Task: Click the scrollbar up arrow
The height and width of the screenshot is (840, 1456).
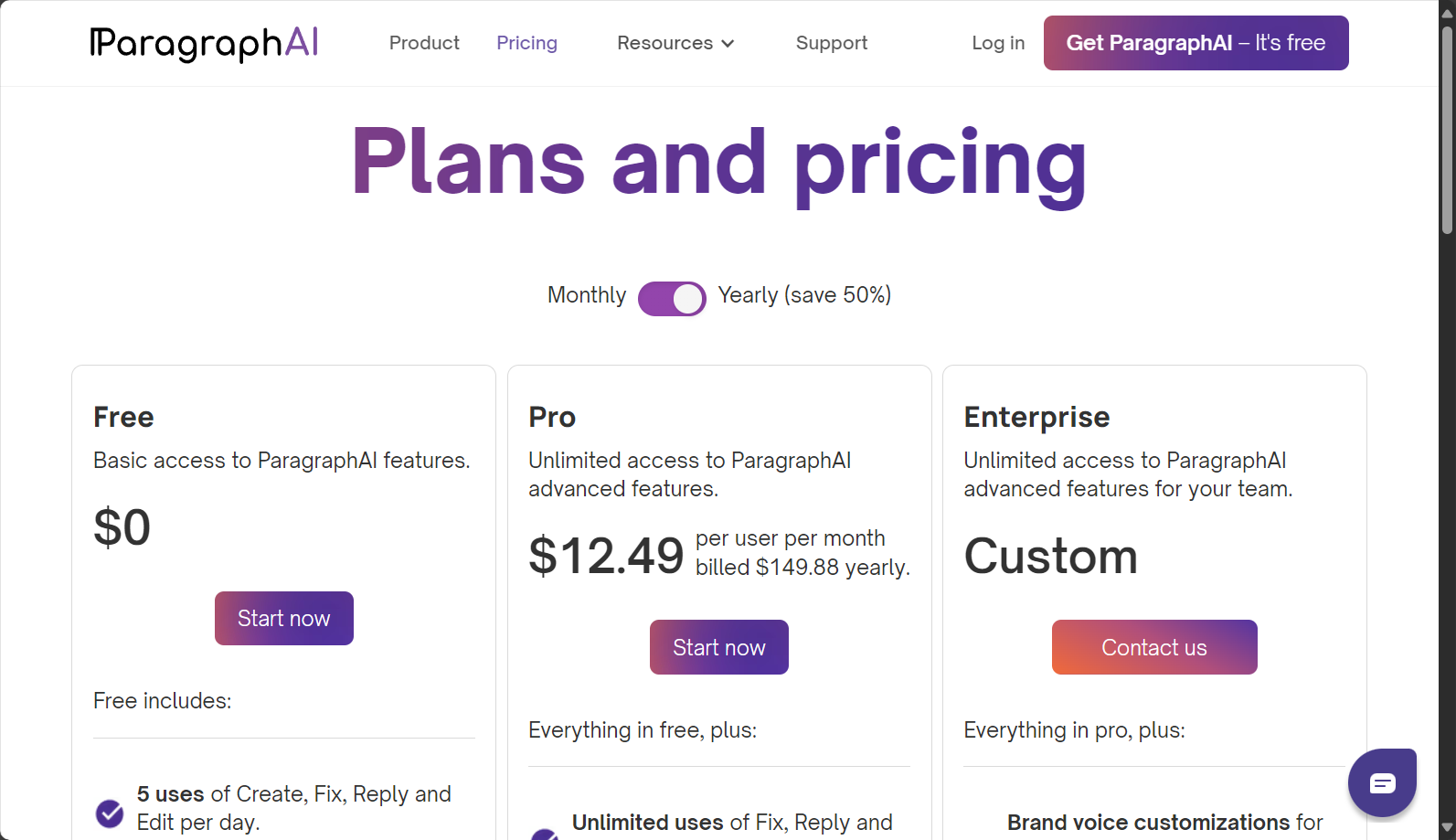Action: pos(1447,10)
